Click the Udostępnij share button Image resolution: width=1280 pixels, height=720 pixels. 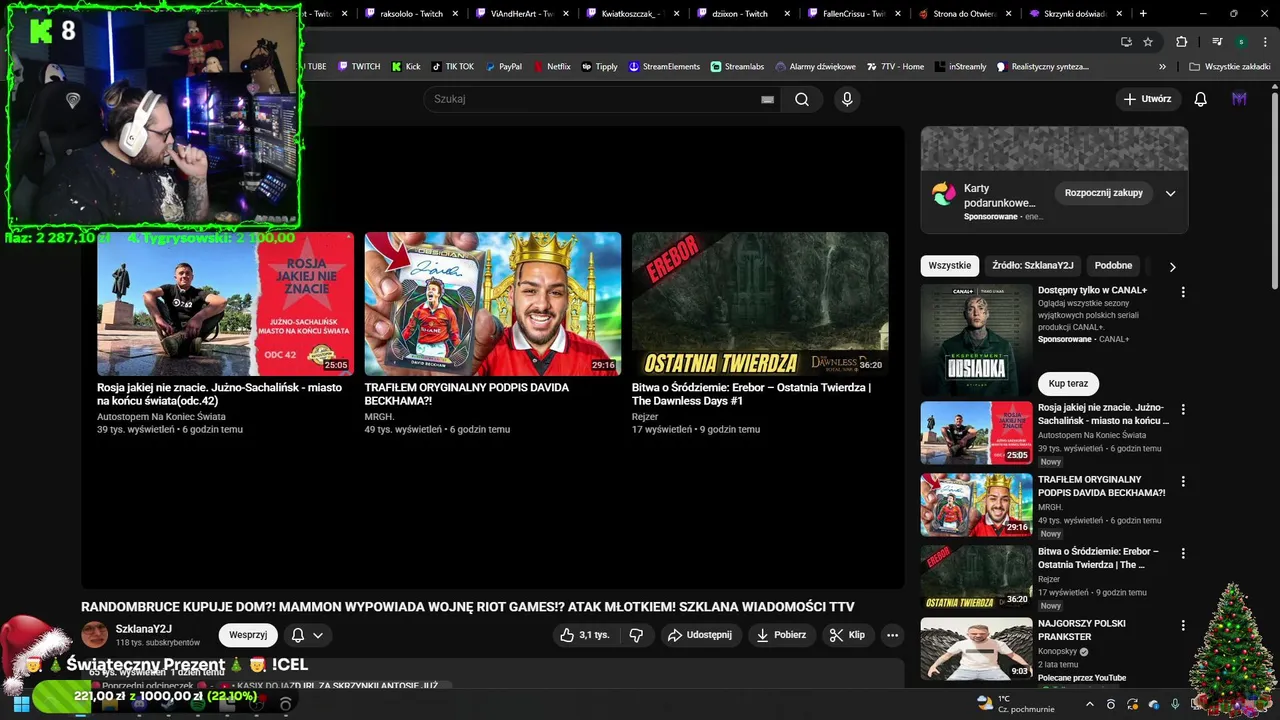(x=700, y=635)
